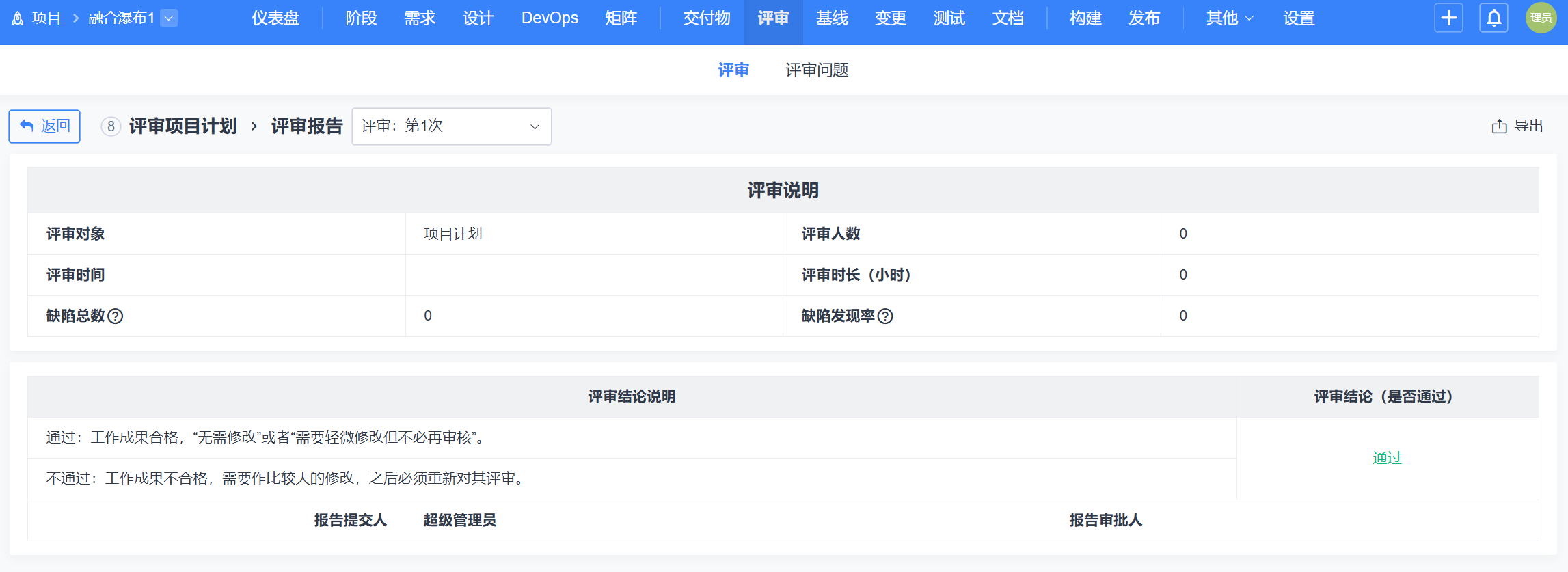Click the 评审对象 label

tap(75, 234)
